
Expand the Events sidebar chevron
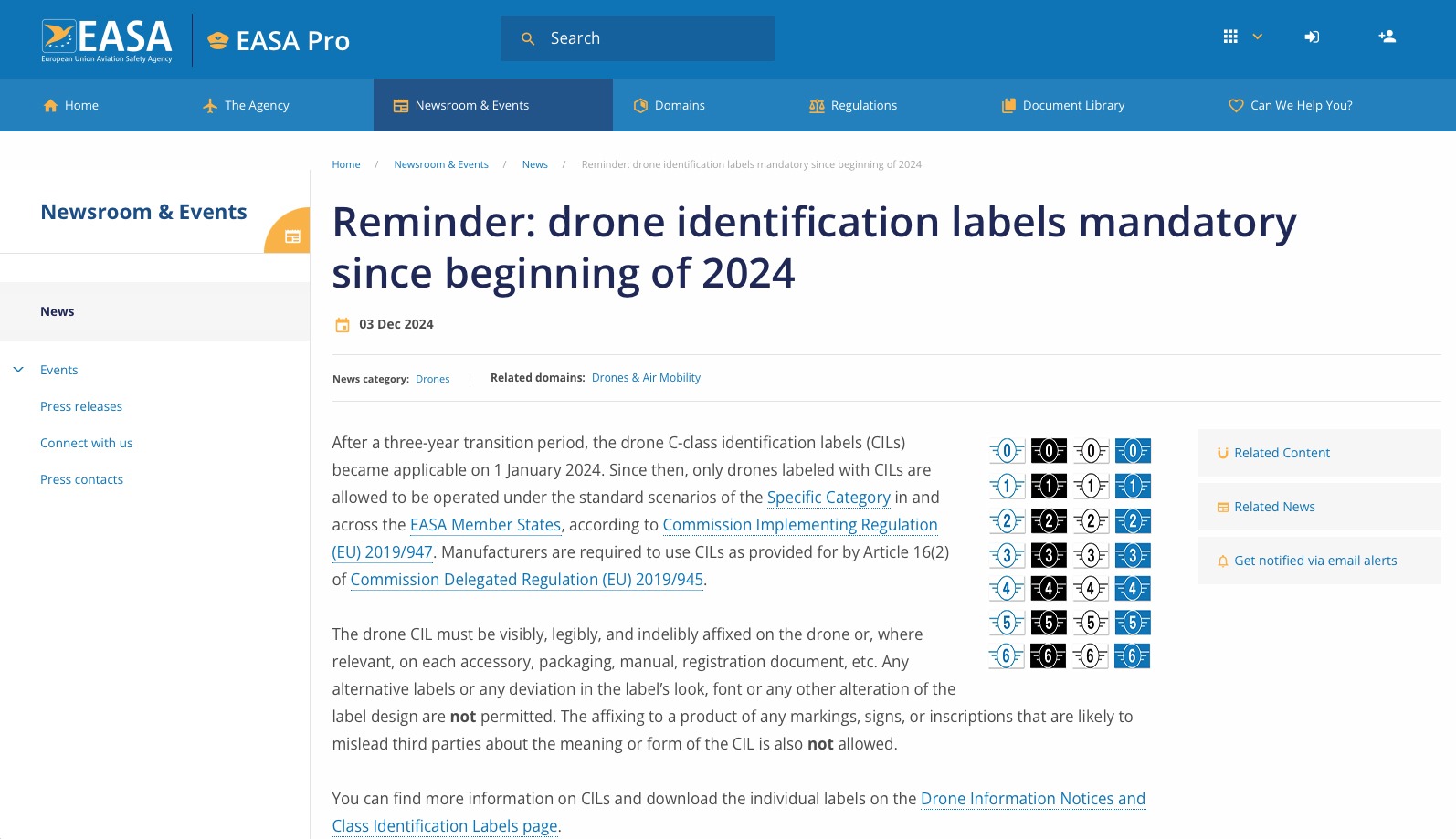(x=18, y=370)
